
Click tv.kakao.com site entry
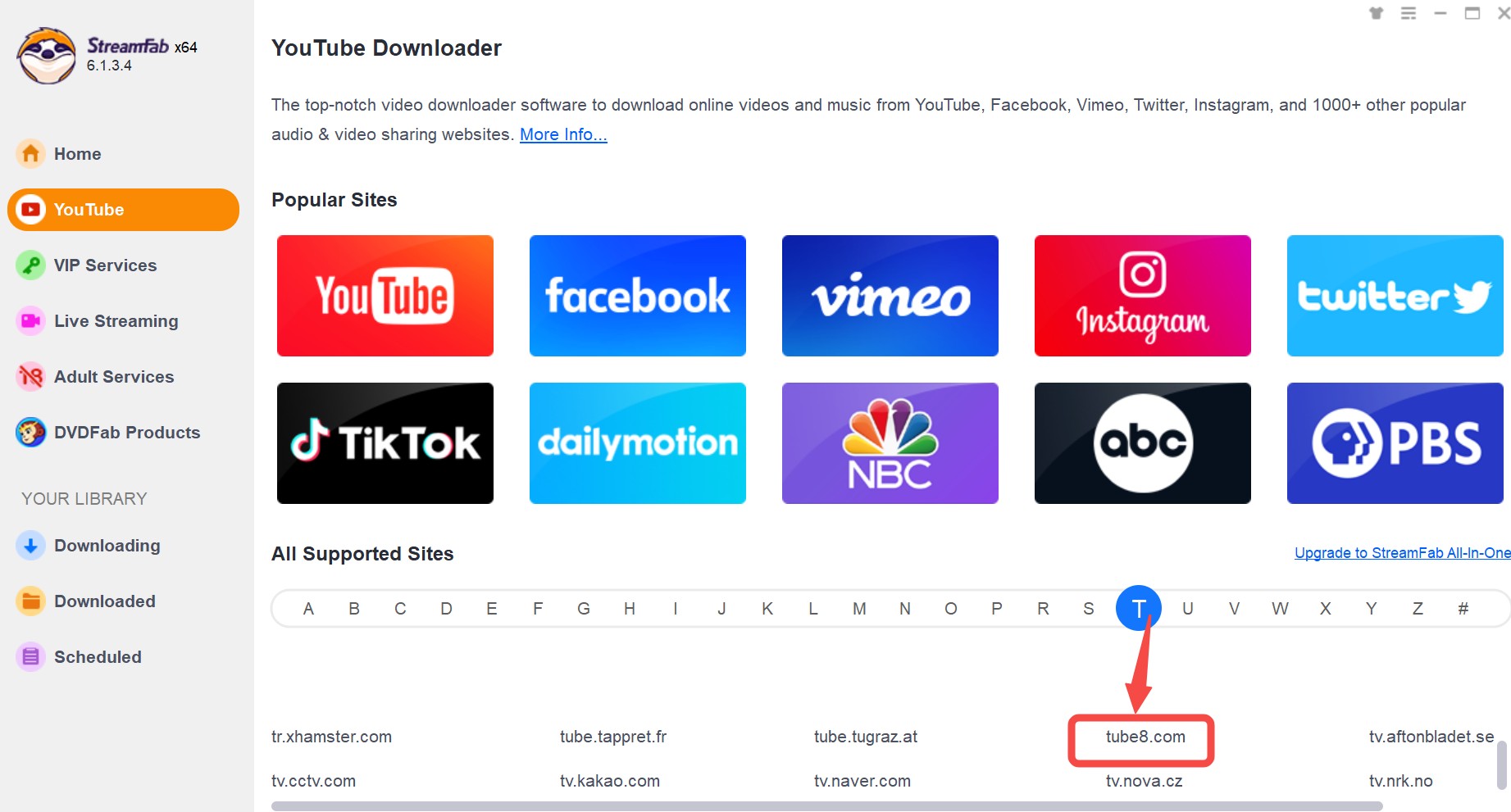coord(610,781)
